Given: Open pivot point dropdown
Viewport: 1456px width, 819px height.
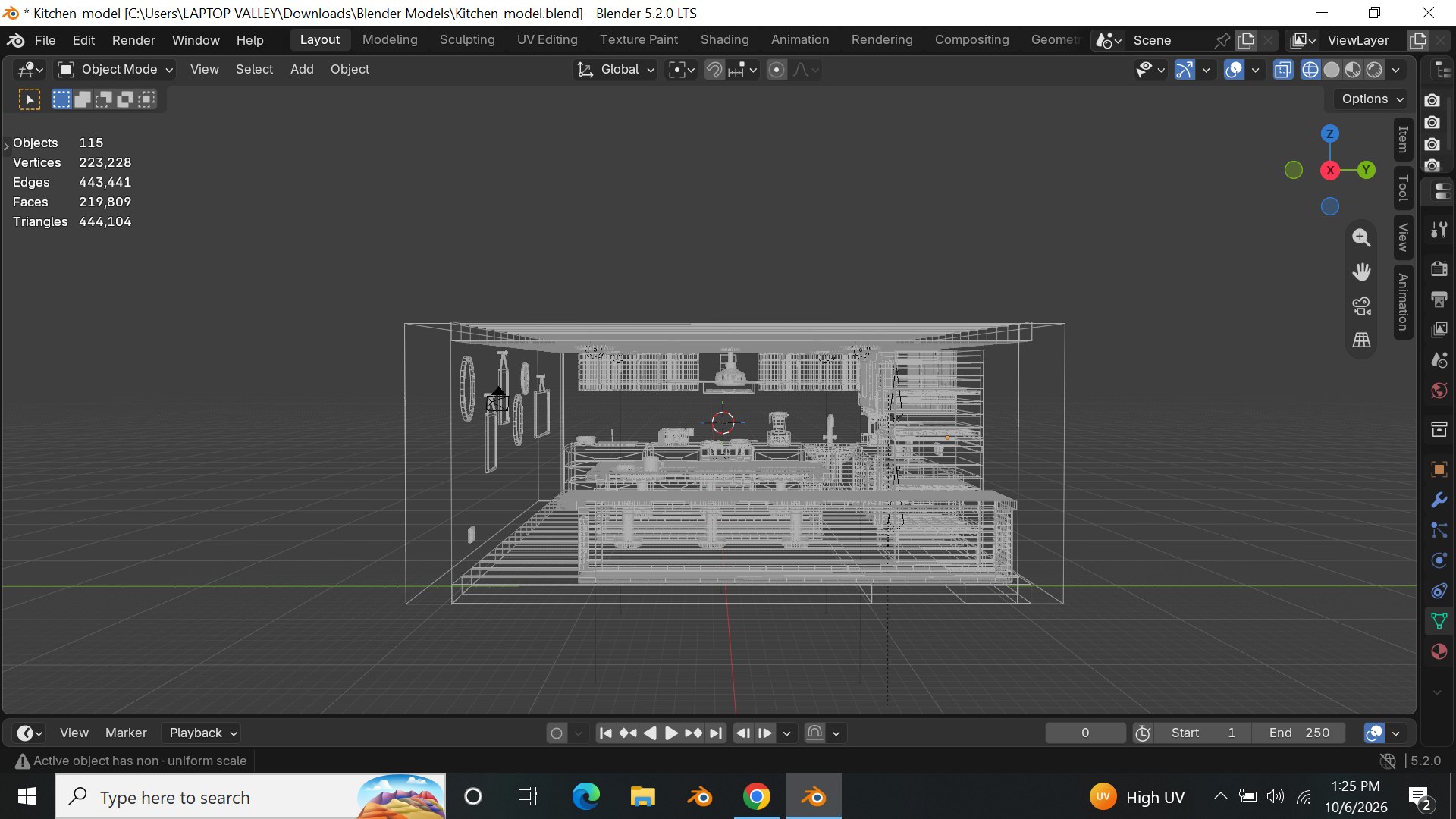Looking at the screenshot, I should pos(681,70).
